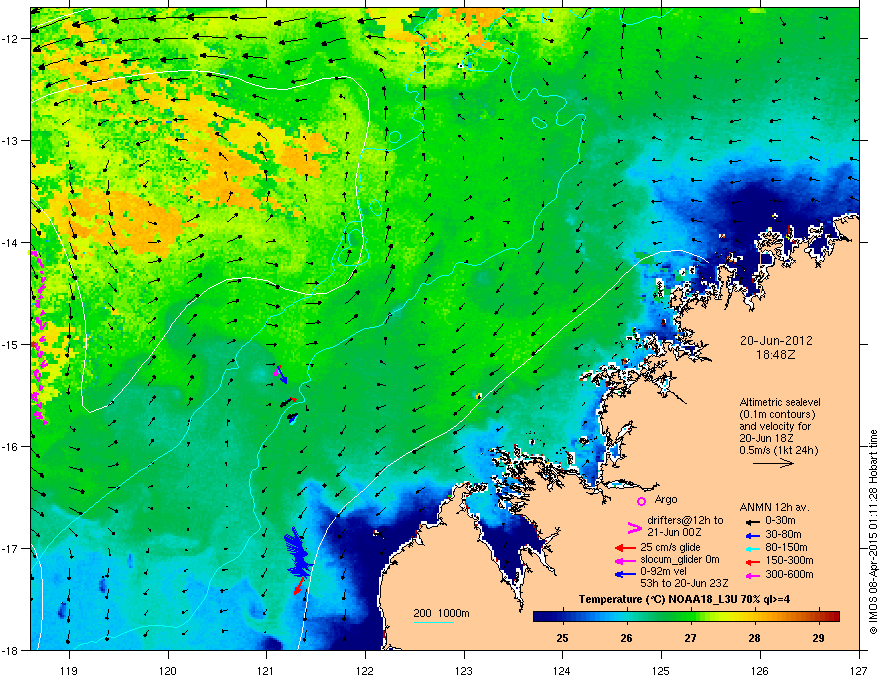Click the vertical IMOS copyright timestamp text
The height and width of the screenshot is (680, 880).
[x=873, y=532]
